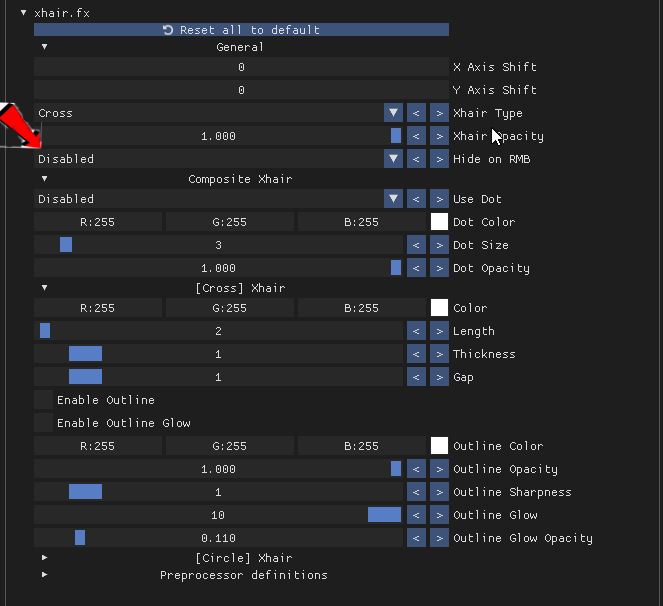Screen dimensions: 663x606
Task: Increase Outline Glow with right arrow
Action: [x=439, y=515]
